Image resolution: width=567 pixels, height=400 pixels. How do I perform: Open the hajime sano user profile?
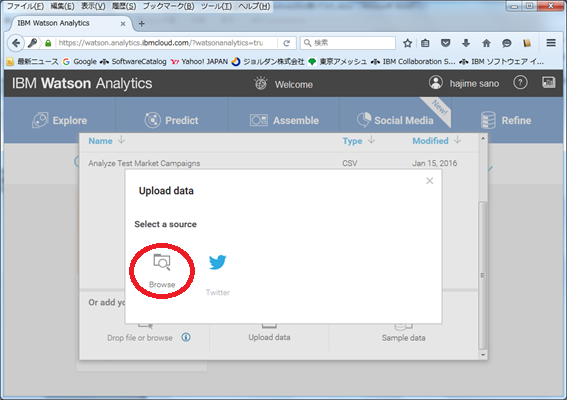point(464,83)
